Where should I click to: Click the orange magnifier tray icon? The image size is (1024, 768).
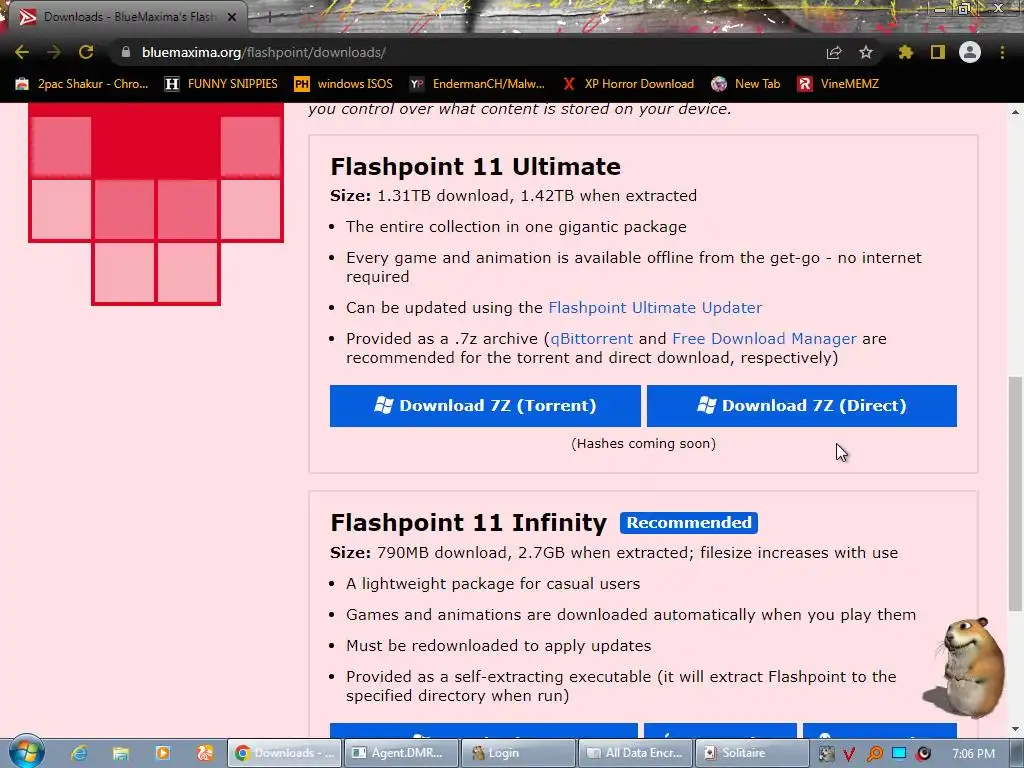point(874,754)
